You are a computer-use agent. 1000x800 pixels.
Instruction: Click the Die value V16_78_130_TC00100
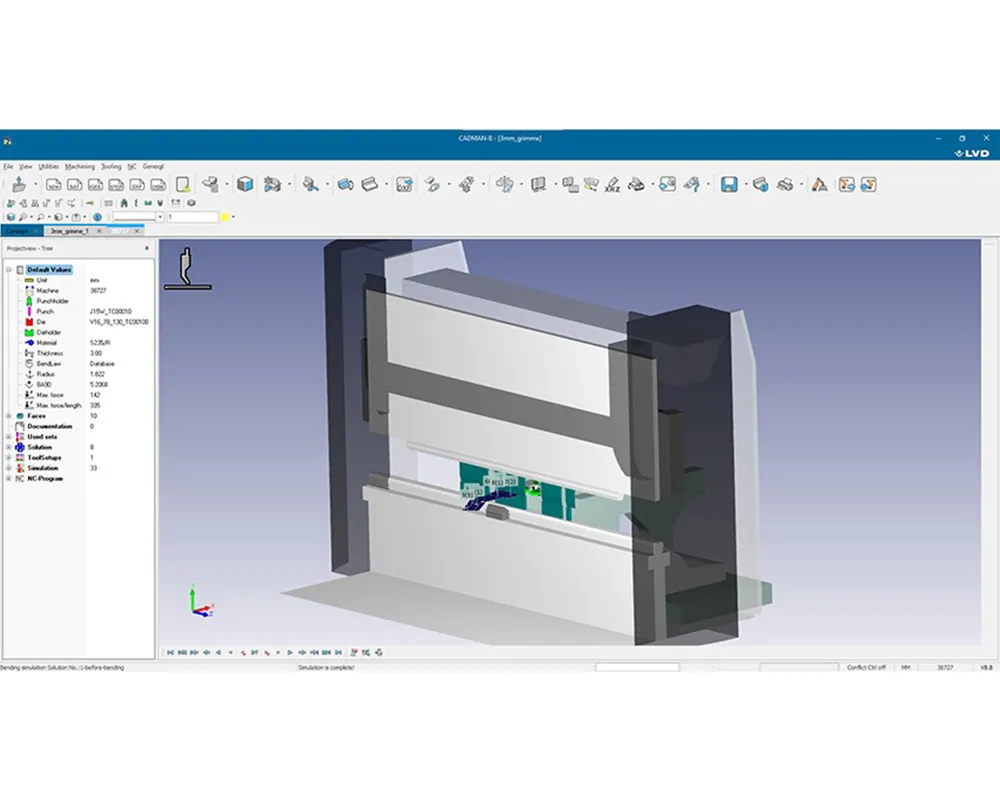[119, 322]
